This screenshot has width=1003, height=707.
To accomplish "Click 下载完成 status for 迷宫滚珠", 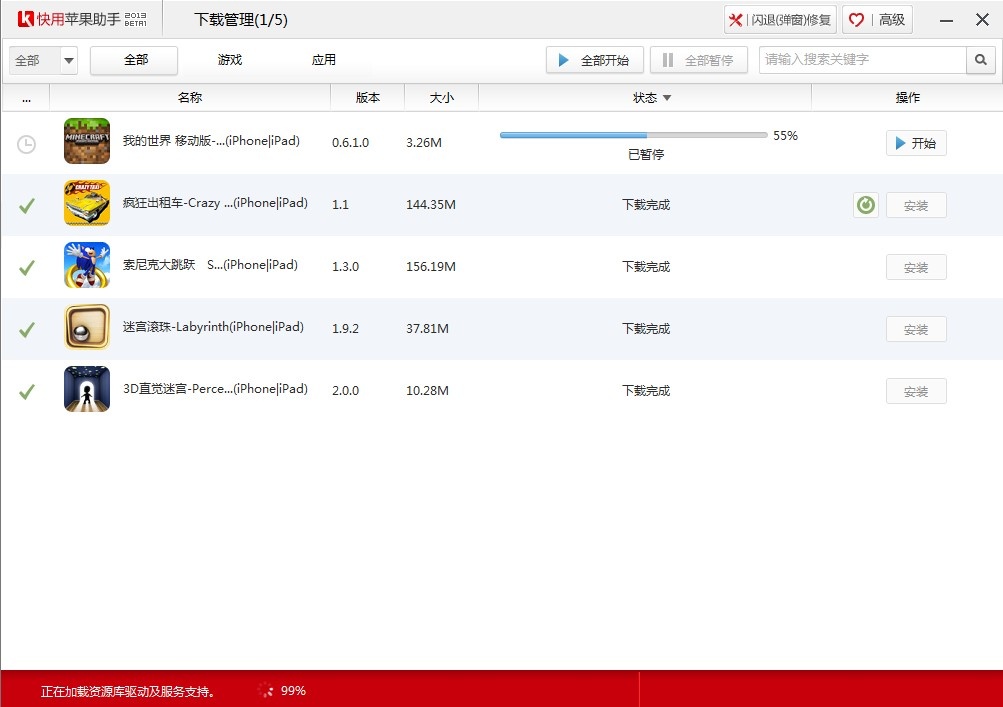I will pyautogui.click(x=646, y=329).
